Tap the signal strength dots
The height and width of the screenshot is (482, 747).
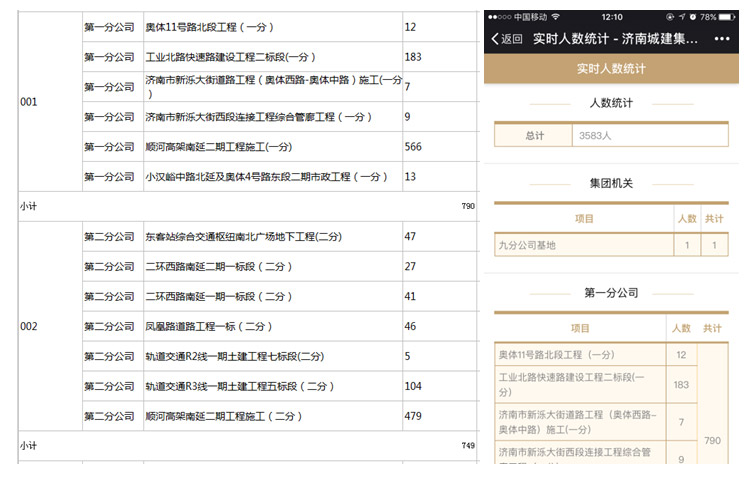(499, 17)
